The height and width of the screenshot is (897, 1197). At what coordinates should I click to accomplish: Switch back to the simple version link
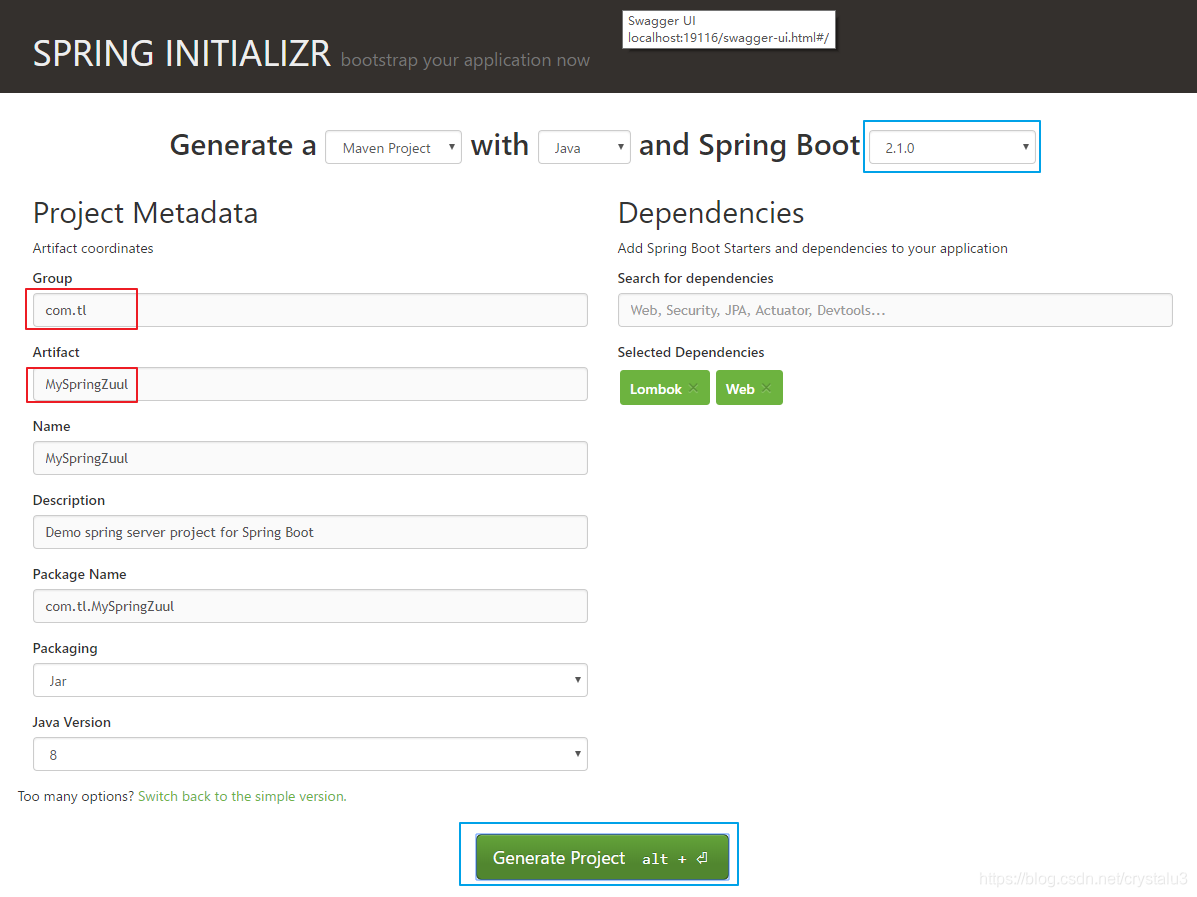coord(242,796)
